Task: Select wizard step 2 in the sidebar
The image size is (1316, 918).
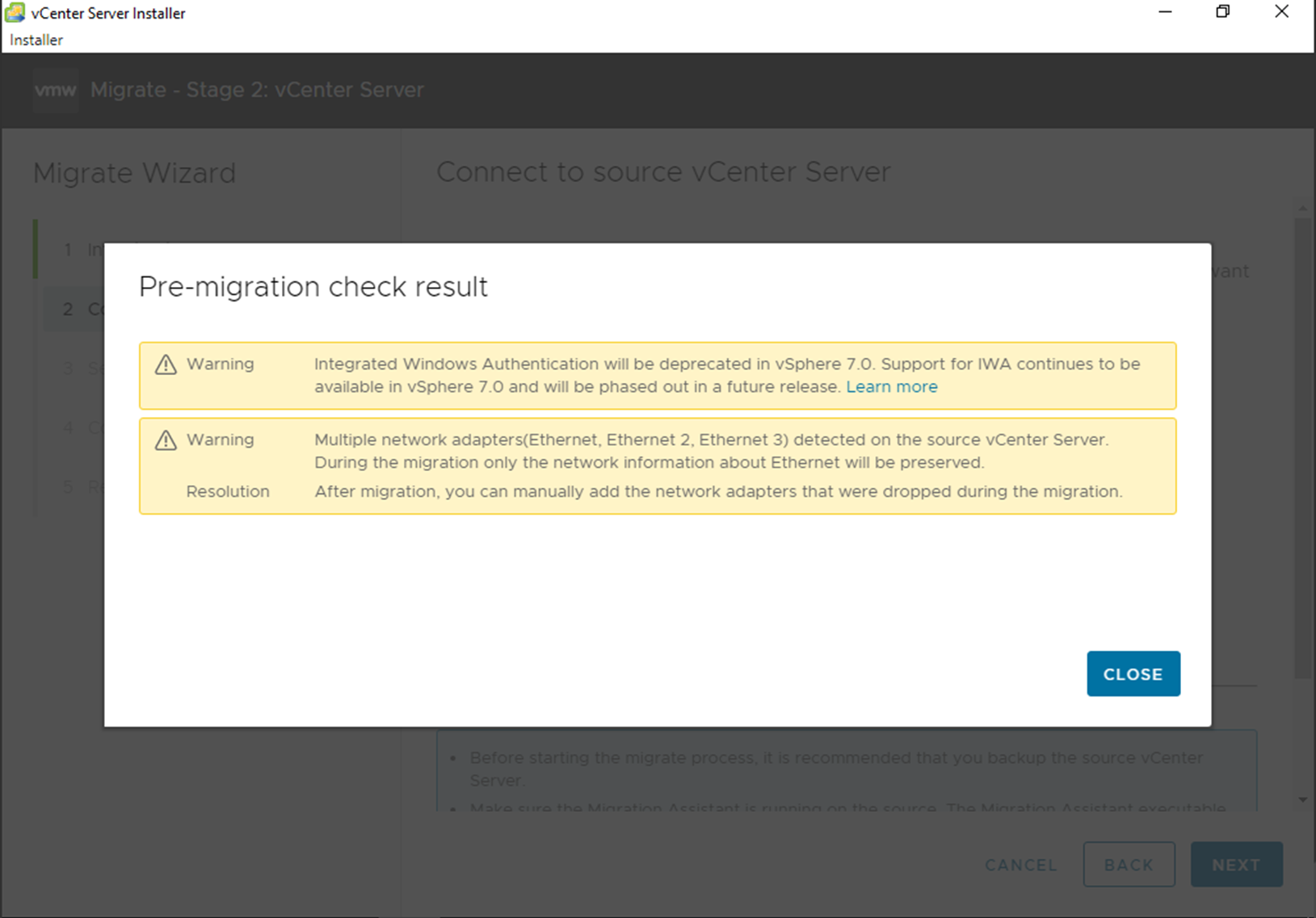Action: [74, 309]
